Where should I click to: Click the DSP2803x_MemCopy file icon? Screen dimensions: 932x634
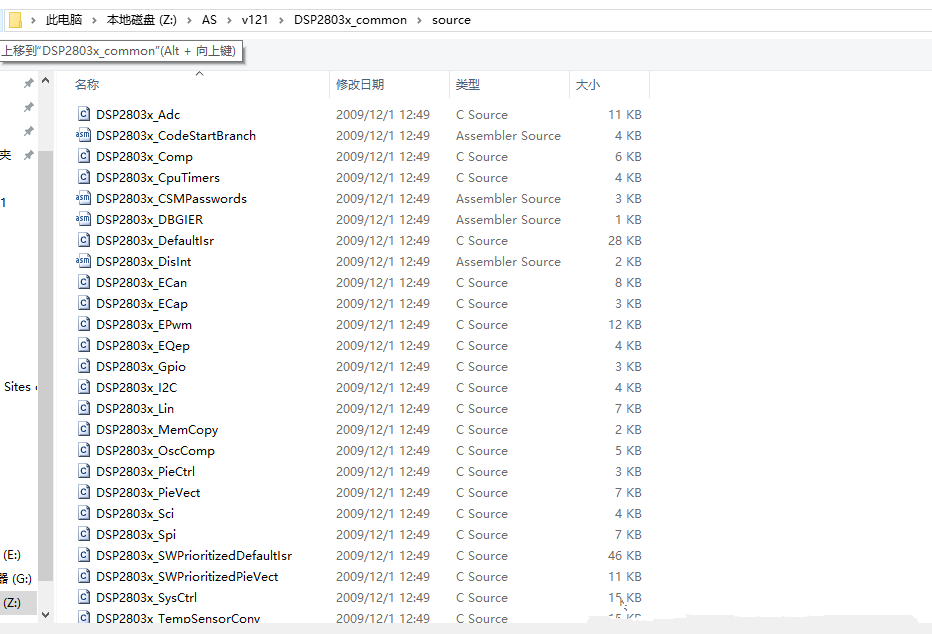84,429
